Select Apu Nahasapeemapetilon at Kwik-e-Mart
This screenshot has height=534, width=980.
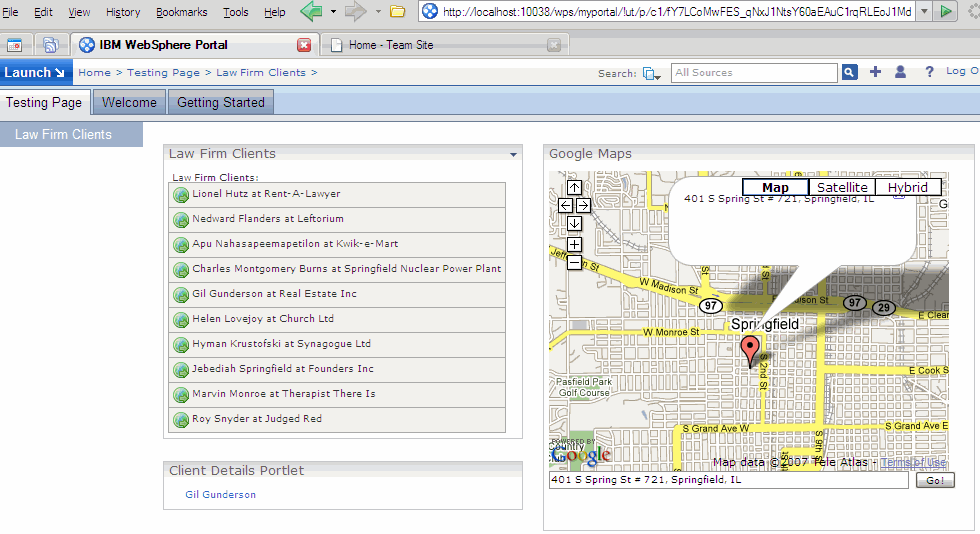pos(337,244)
